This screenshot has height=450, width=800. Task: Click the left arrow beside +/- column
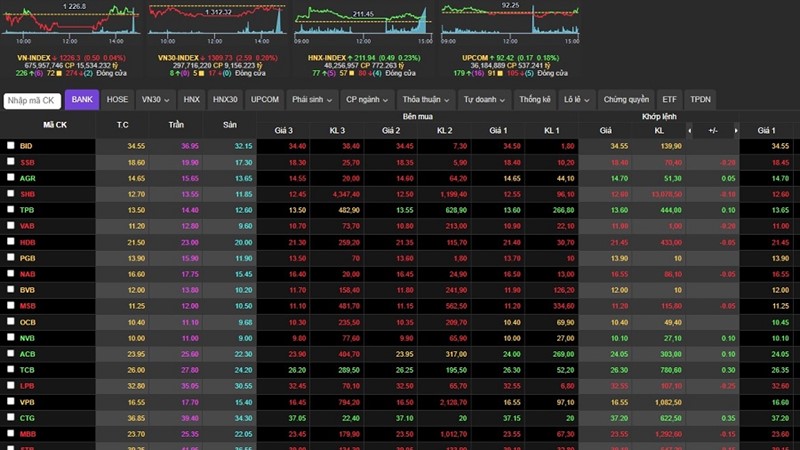click(x=690, y=131)
